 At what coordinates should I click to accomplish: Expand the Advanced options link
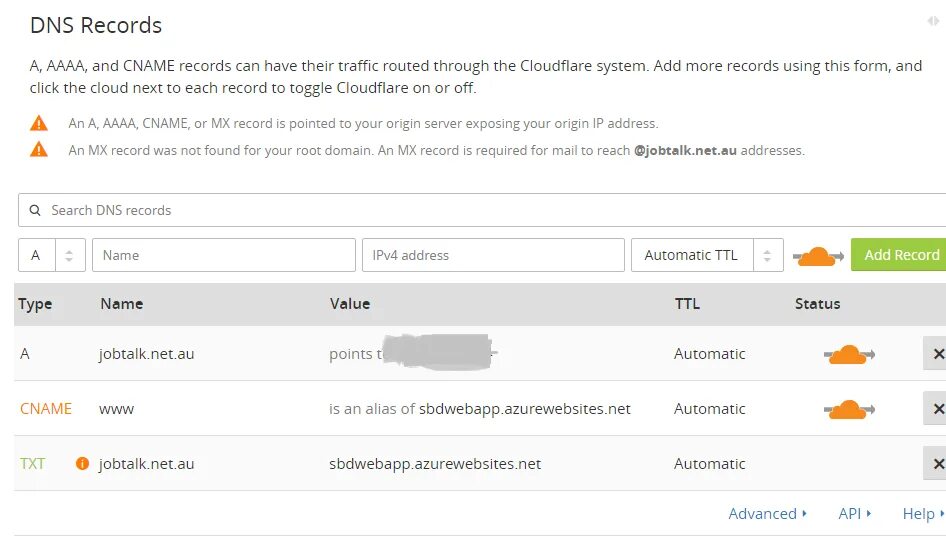click(767, 514)
